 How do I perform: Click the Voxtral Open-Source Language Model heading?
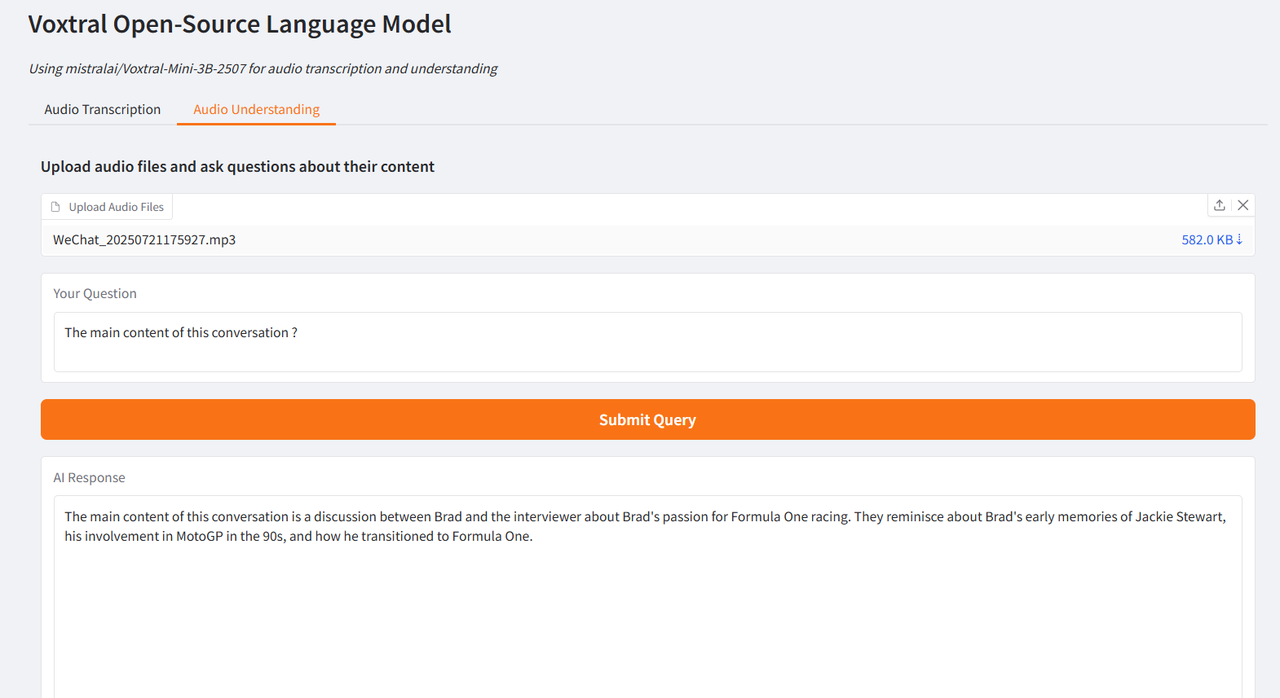click(239, 24)
